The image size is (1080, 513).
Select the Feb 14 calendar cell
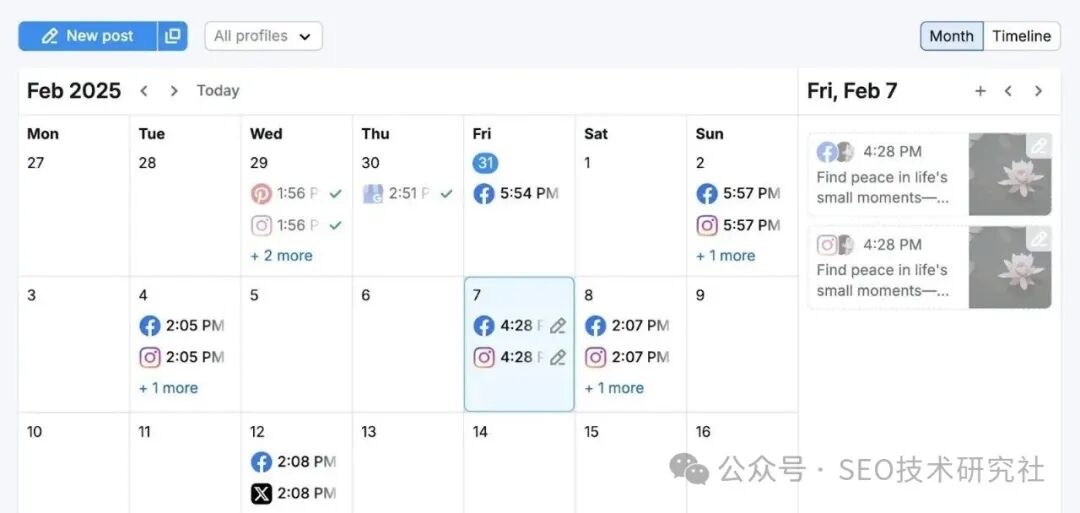pos(519,465)
